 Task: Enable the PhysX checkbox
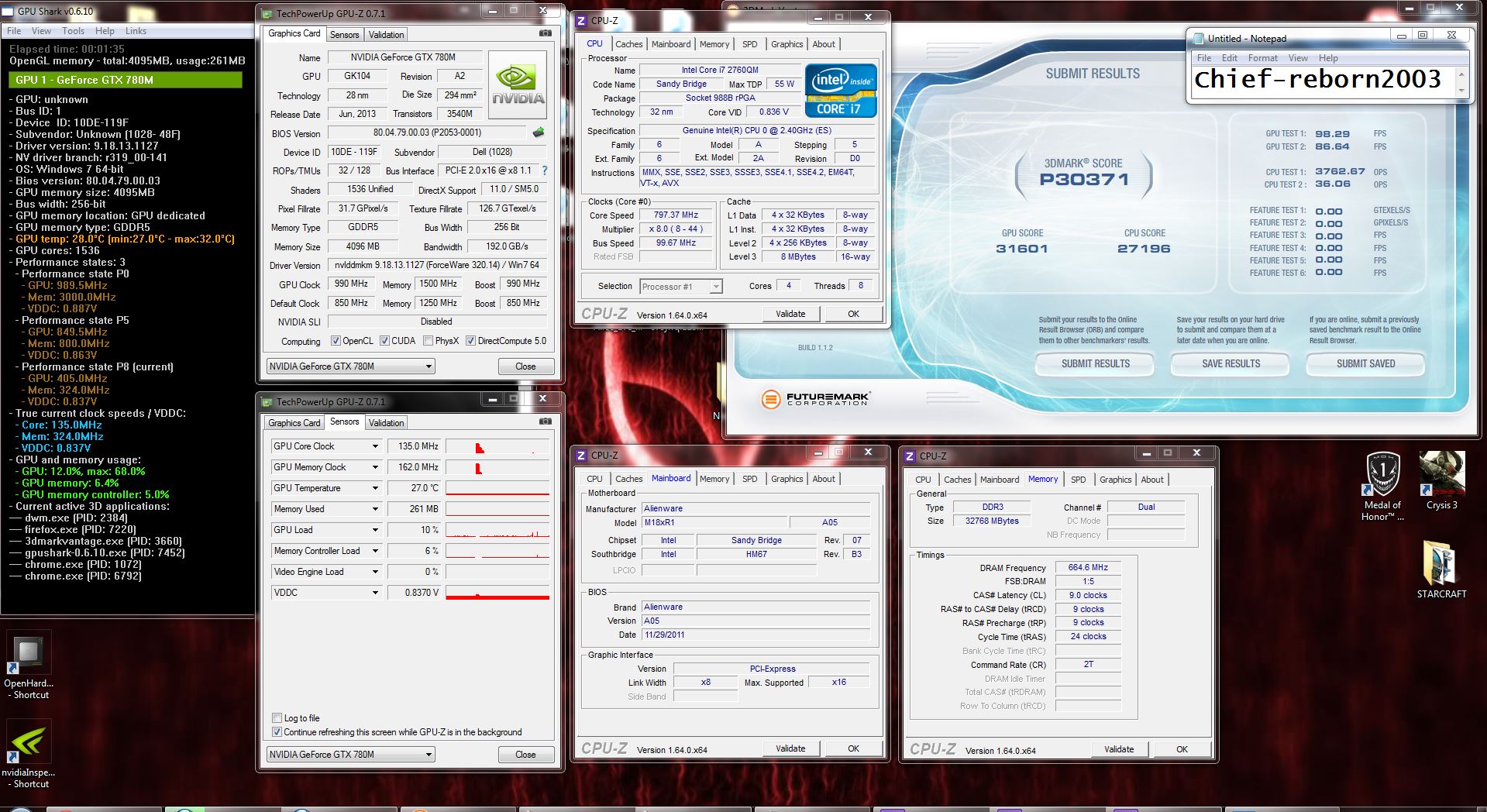(x=428, y=341)
